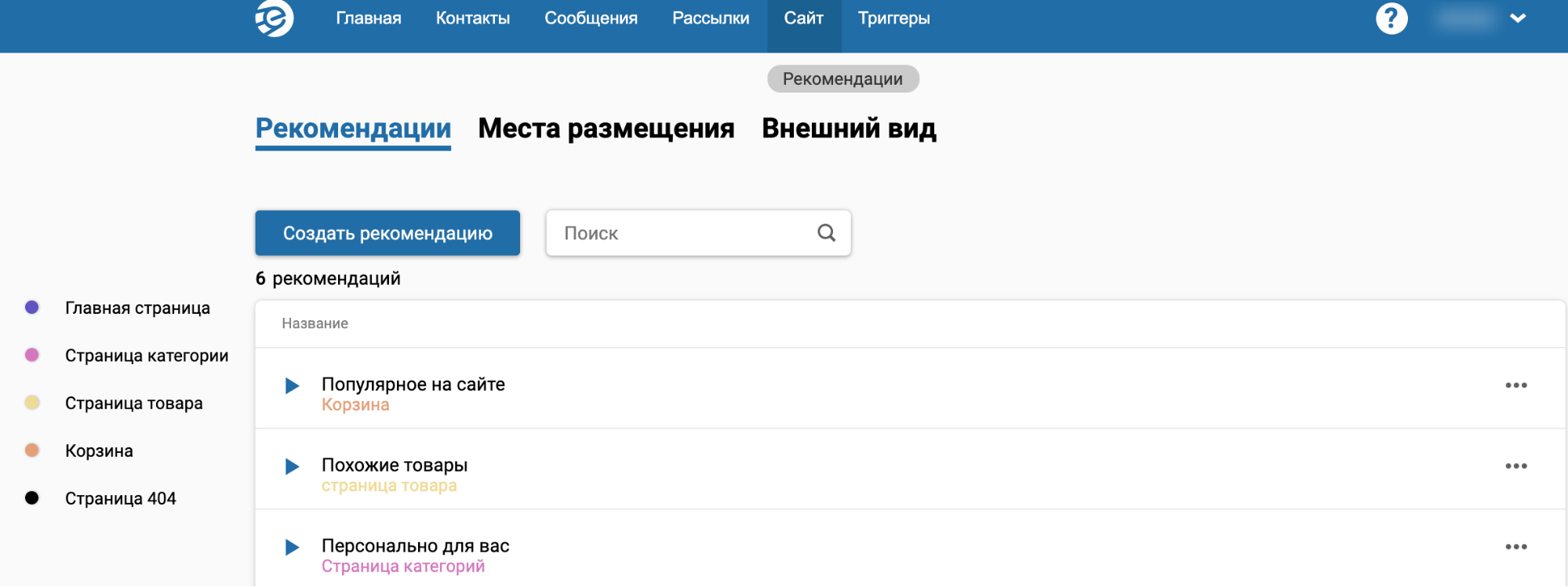1568x587 pixels.
Task: Click the orange Корзина placement under Популярное на сайте
Action: [x=355, y=405]
